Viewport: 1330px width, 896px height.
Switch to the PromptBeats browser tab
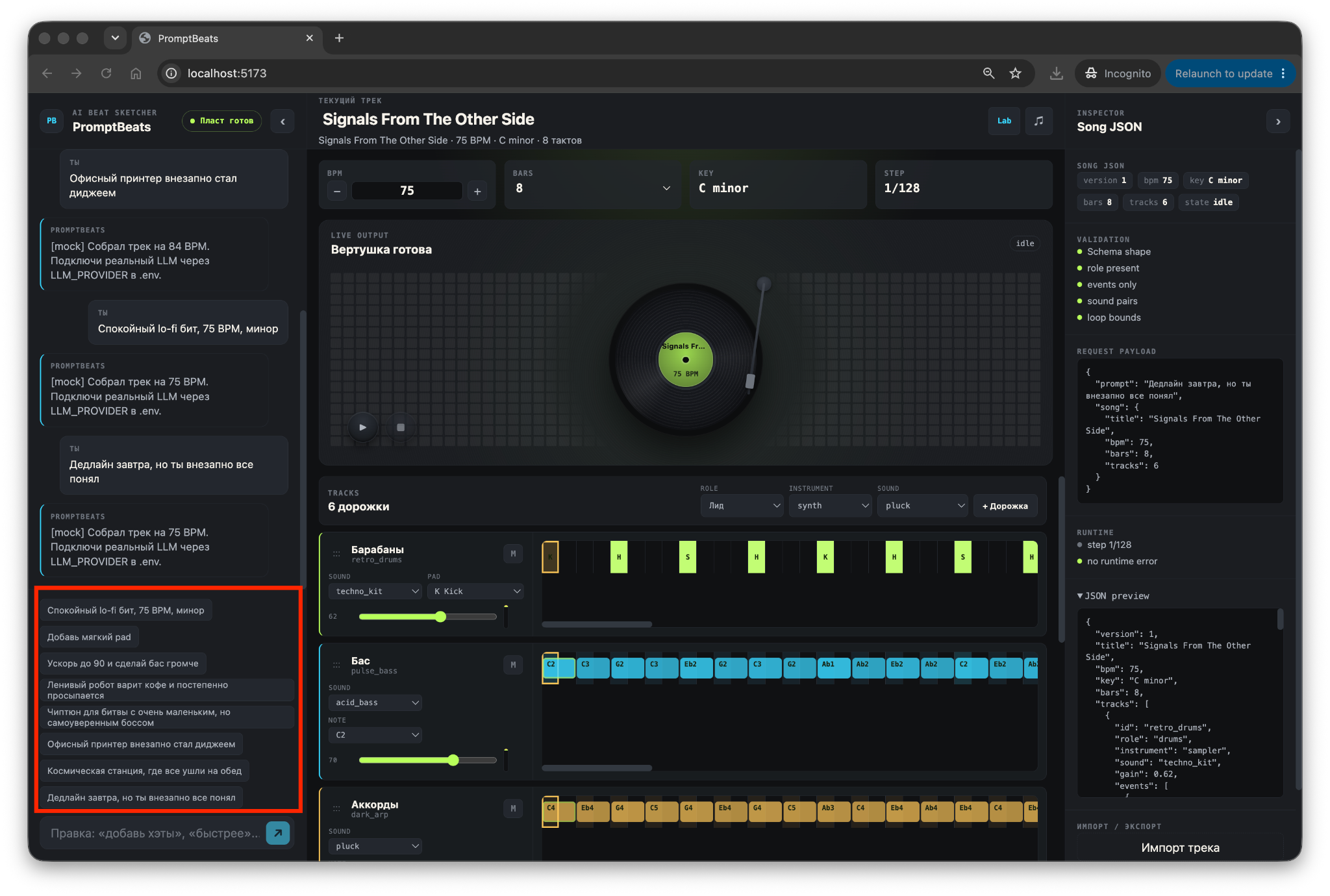(226, 38)
